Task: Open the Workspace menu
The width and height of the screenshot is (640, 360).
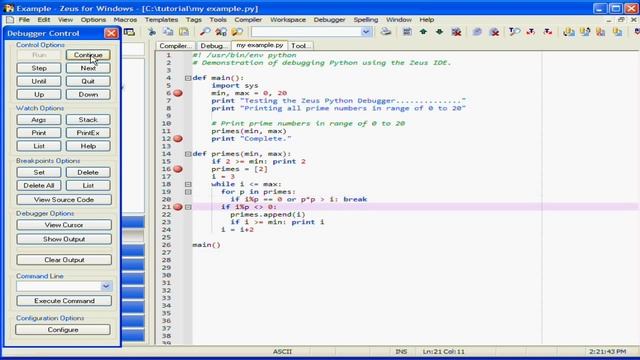Action: click(x=288, y=20)
